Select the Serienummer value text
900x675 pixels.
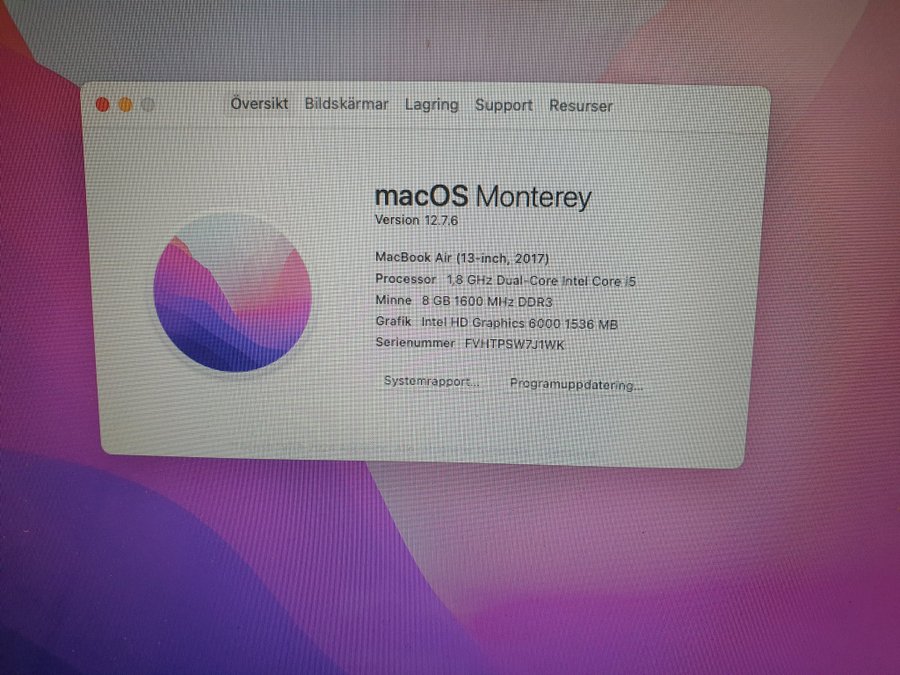tap(514, 344)
